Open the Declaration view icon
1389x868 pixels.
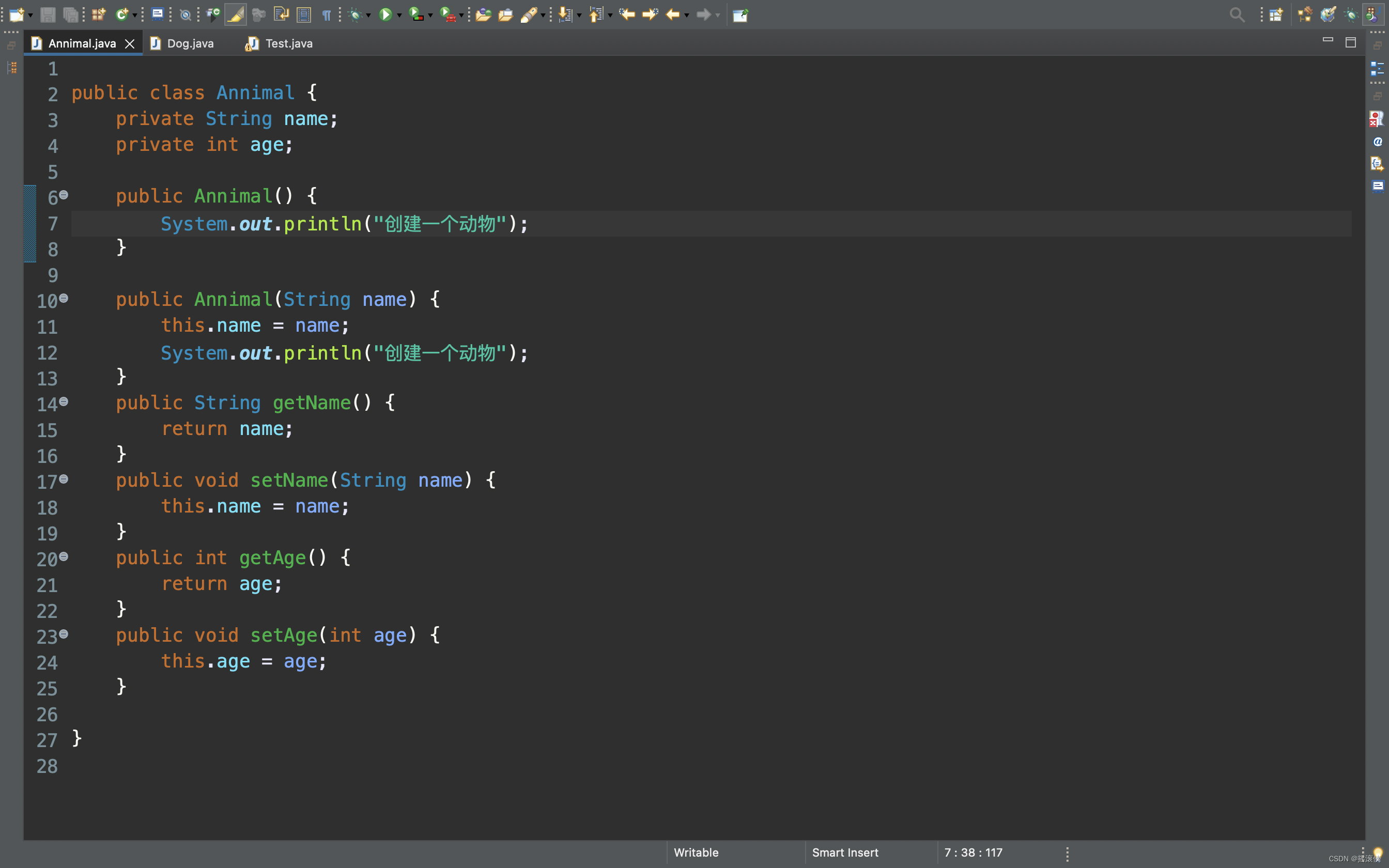(x=1377, y=164)
